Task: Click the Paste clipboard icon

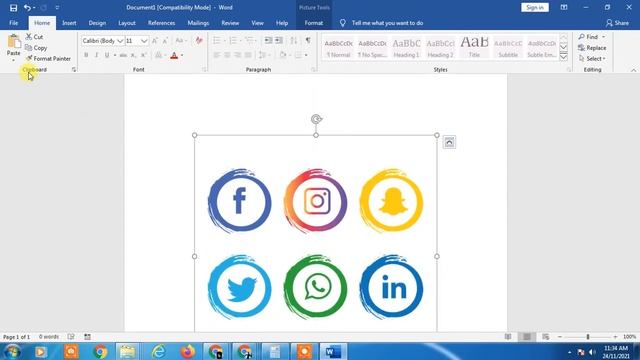Action: 13,41
